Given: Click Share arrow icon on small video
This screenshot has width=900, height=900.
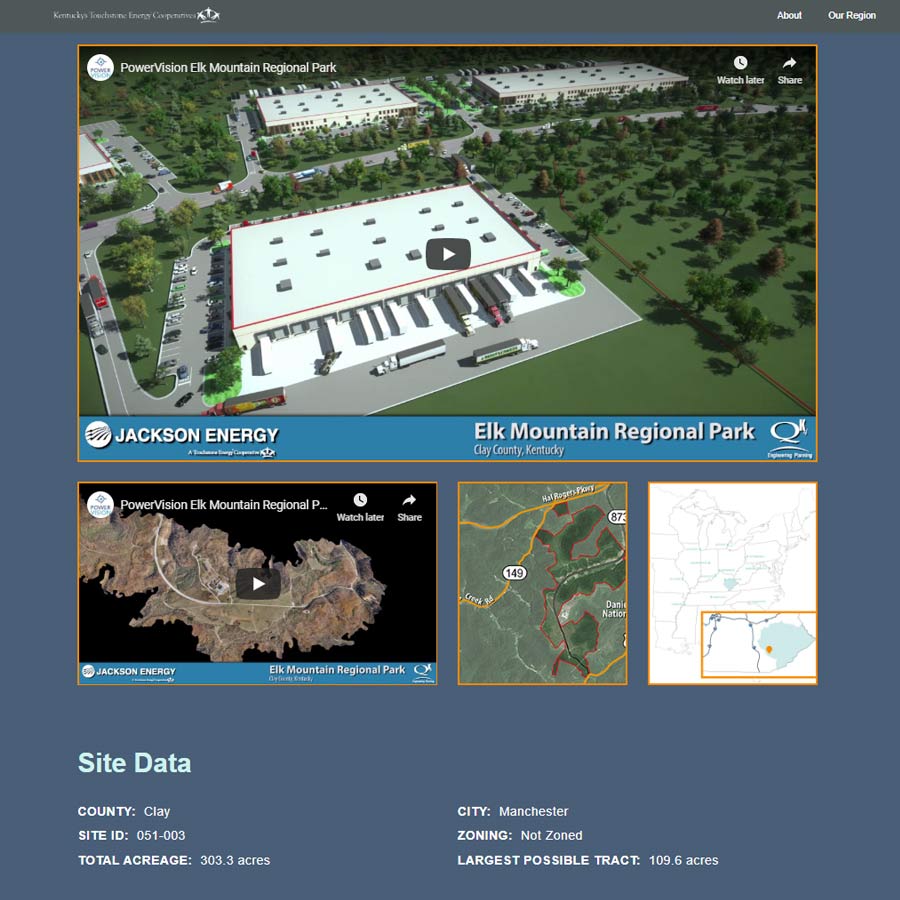Looking at the screenshot, I should pos(409,500).
